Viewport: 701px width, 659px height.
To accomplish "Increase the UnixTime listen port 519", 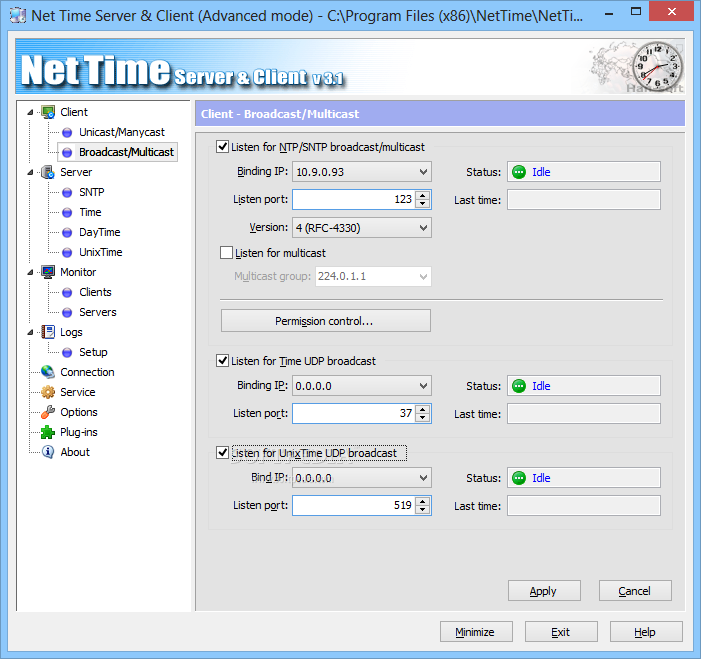I will 422,501.
